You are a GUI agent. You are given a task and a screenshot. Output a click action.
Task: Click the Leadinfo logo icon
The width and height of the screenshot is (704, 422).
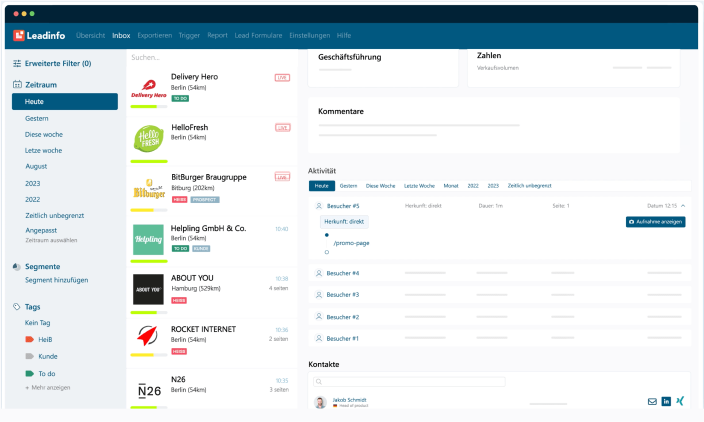point(19,35)
